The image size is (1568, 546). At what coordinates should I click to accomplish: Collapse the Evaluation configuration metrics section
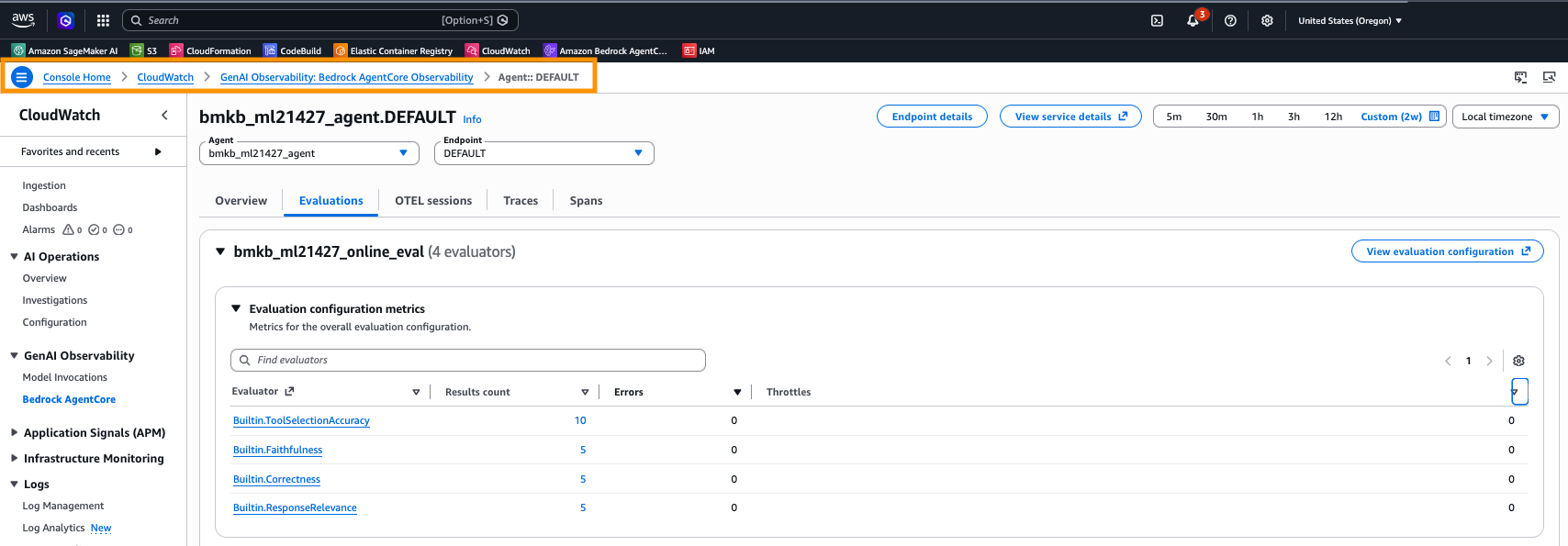coord(236,309)
